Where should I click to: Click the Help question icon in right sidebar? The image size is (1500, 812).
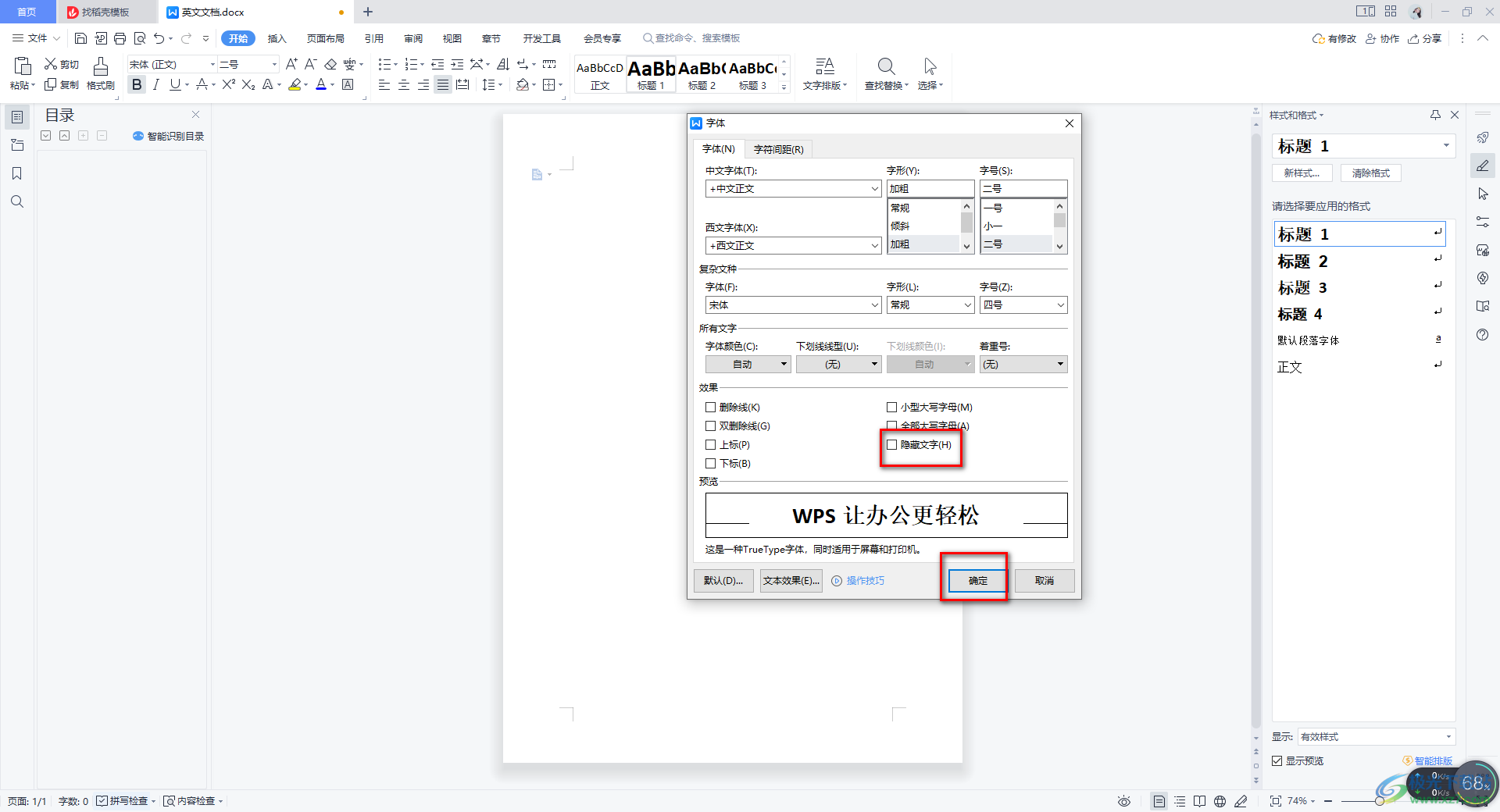(x=1483, y=334)
